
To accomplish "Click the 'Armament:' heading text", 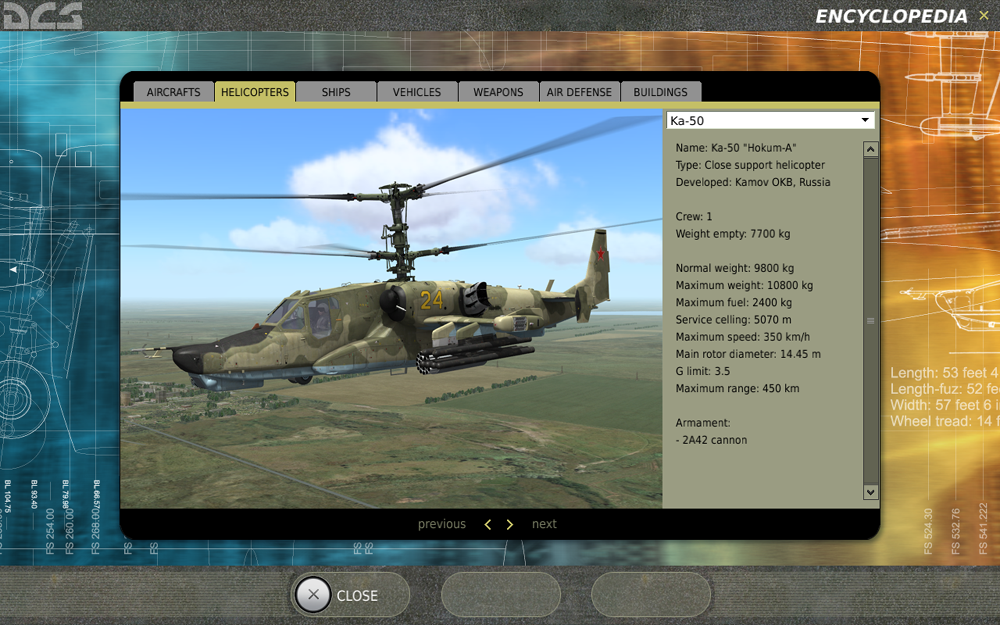I will (x=703, y=423).
